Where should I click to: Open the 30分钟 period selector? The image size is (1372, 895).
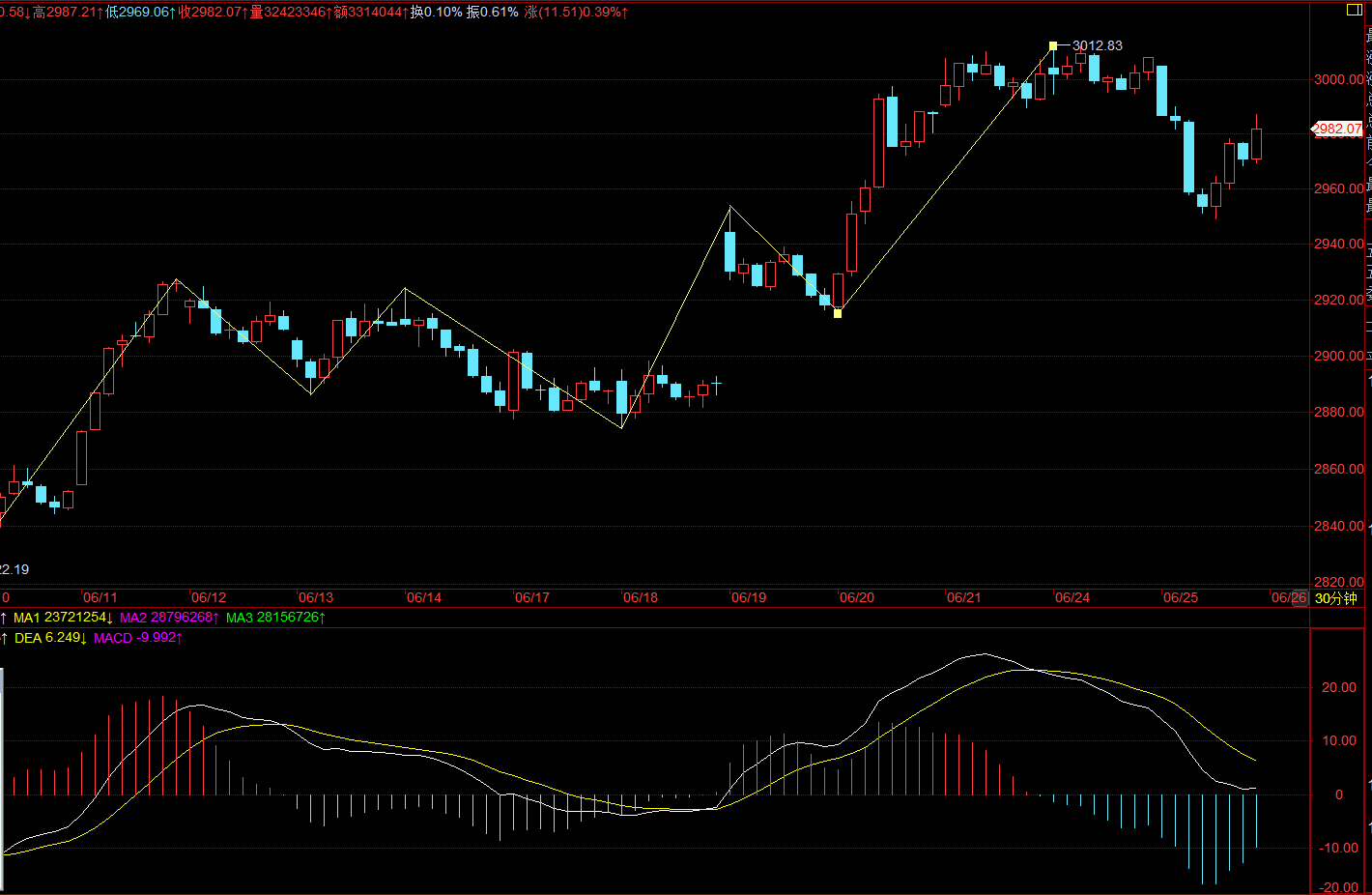tap(1335, 598)
